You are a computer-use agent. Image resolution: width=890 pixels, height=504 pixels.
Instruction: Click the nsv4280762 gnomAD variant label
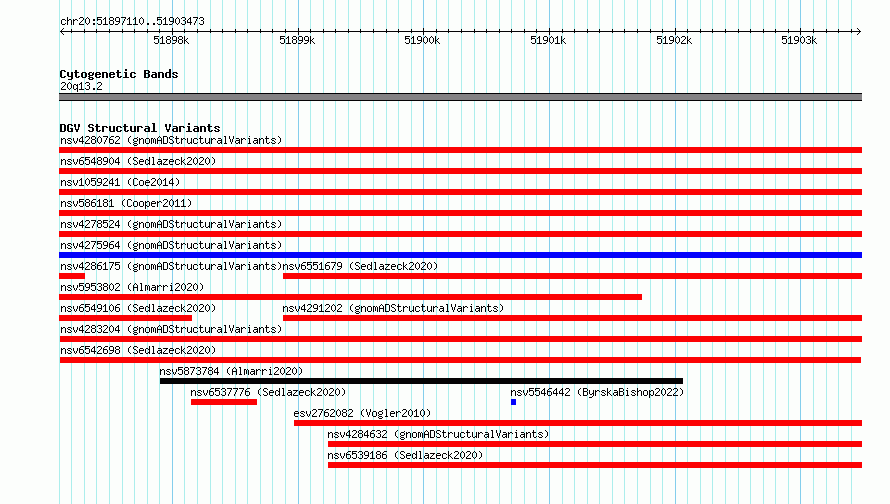171,140
